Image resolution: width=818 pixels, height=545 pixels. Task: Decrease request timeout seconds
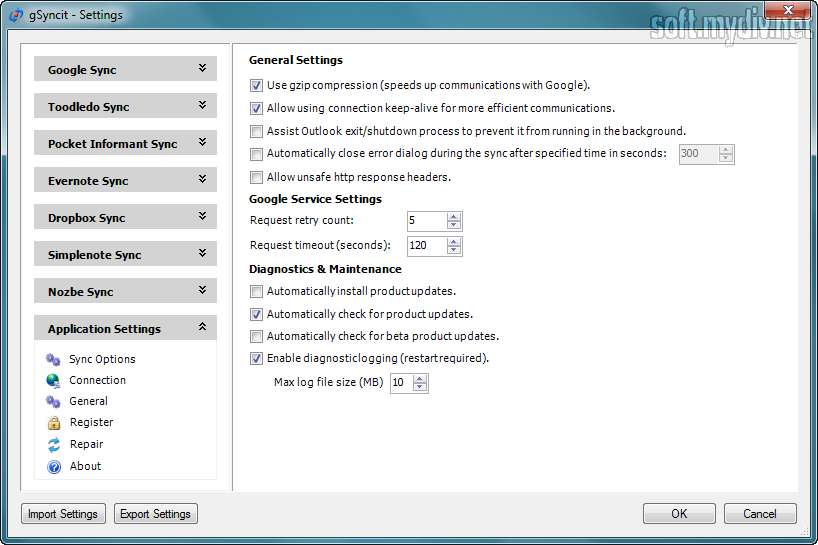454,250
